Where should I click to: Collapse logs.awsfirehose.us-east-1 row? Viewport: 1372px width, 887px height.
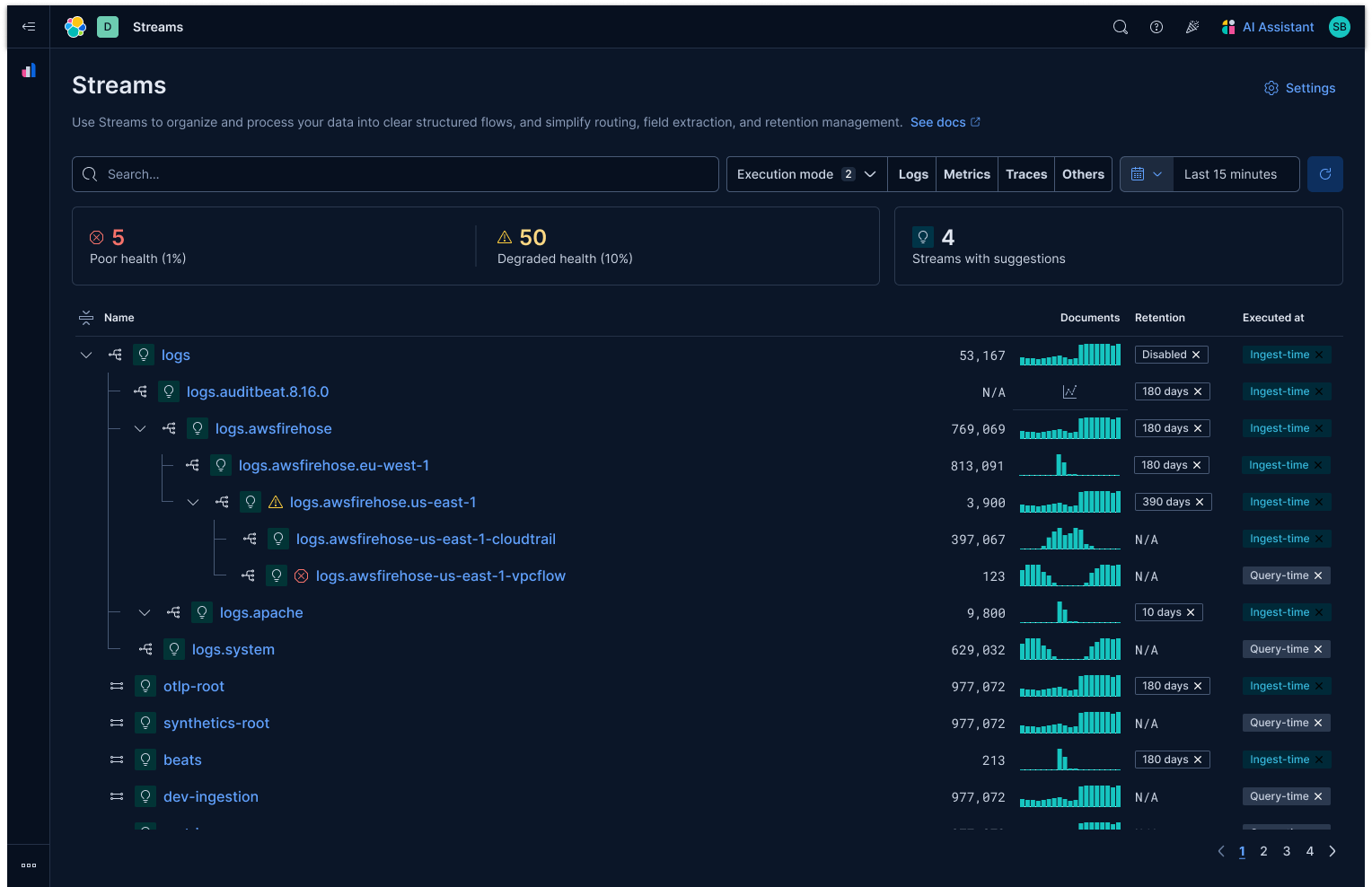click(x=193, y=502)
